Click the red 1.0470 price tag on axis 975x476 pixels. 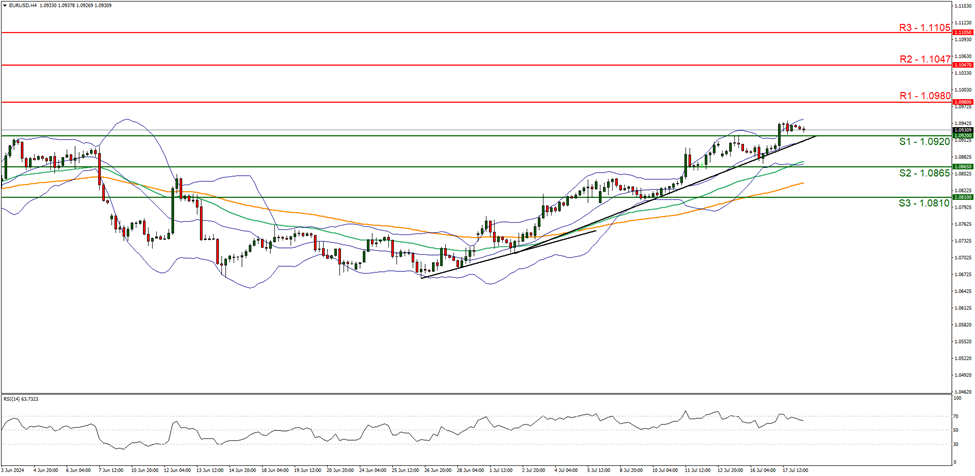962,64
